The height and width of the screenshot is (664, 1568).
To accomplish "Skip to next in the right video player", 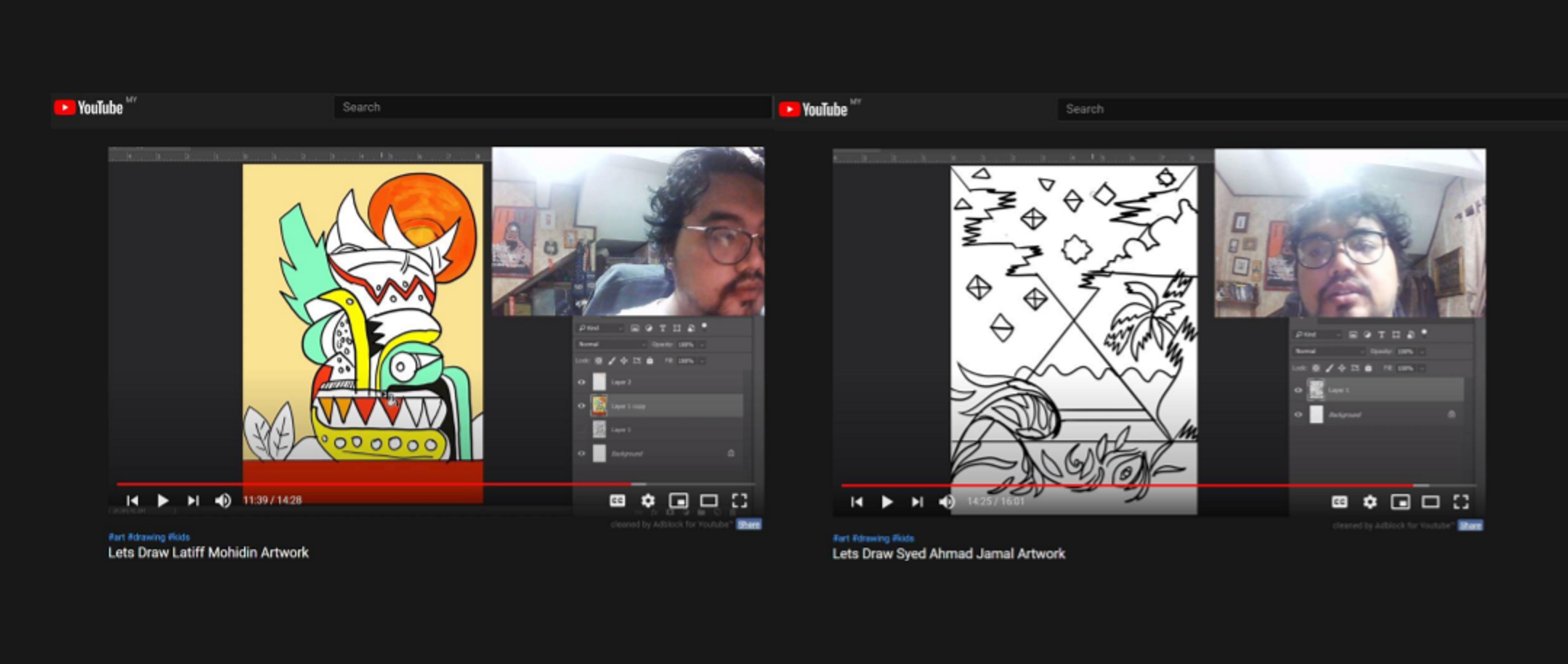I will coord(917,502).
